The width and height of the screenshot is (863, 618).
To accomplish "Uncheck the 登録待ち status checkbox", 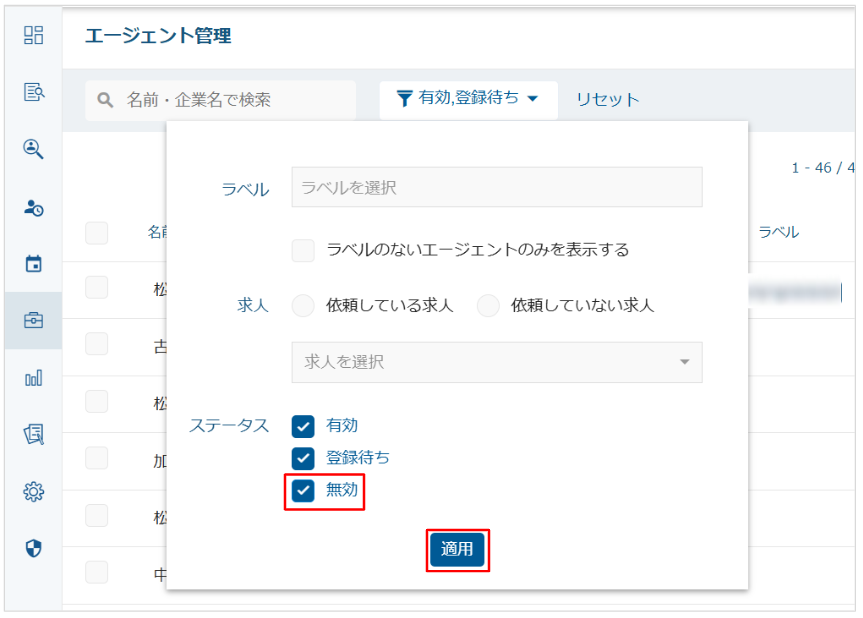I will tap(303, 459).
